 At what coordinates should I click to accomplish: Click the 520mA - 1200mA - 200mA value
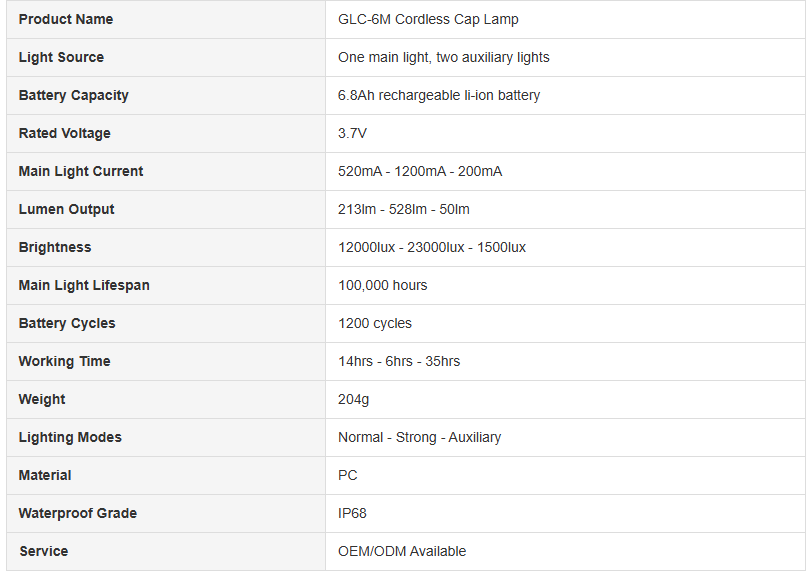[x=419, y=172]
